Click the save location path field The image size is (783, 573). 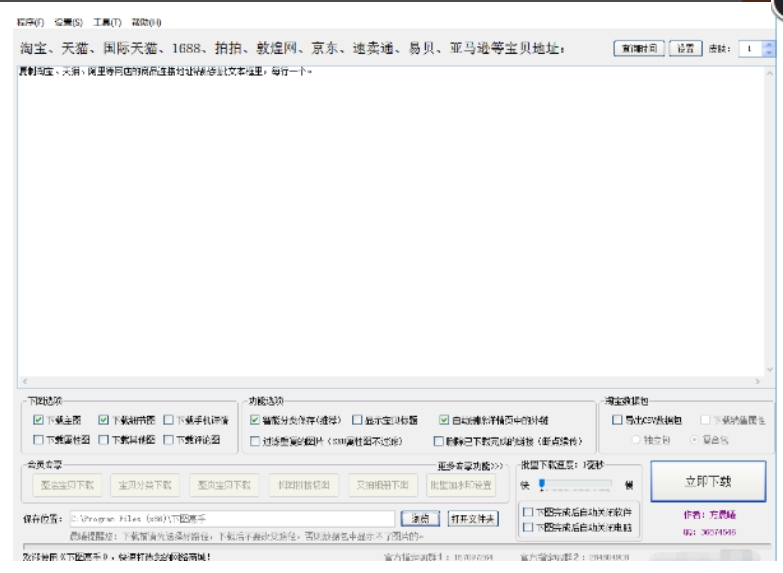(x=232, y=519)
